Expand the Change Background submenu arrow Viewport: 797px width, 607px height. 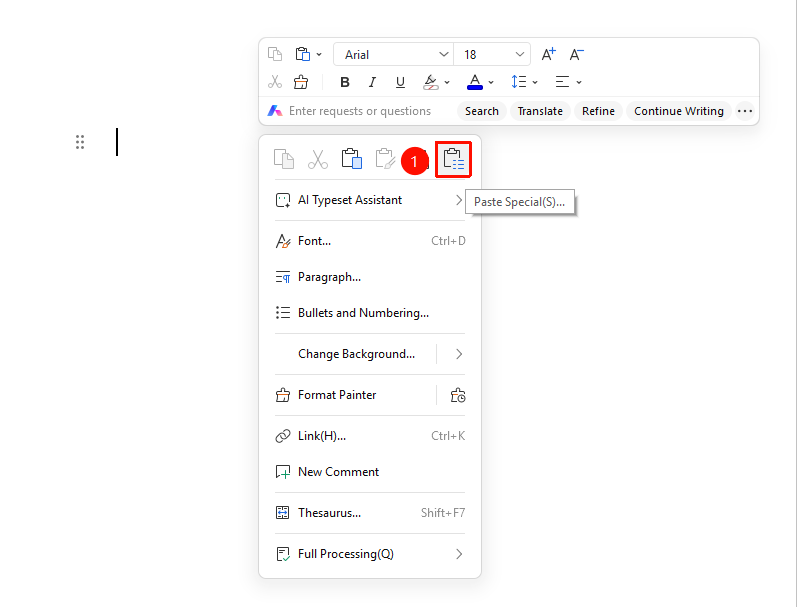pyautogui.click(x=458, y=354)
